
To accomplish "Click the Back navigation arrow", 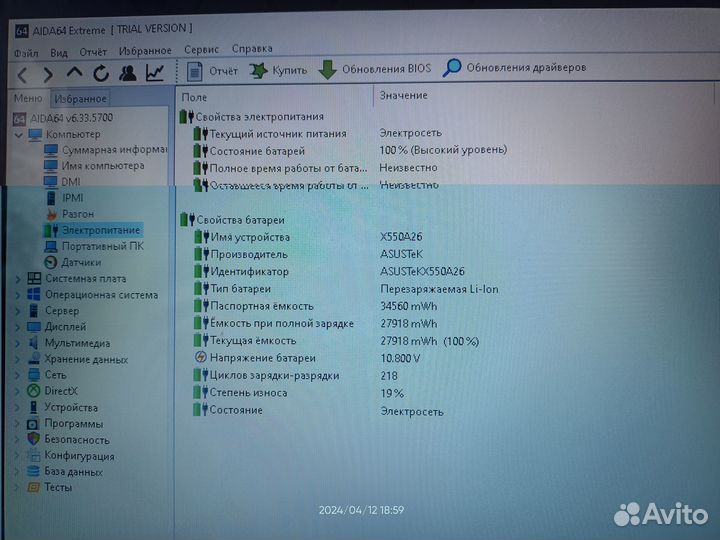I will (x=22, y=74).
